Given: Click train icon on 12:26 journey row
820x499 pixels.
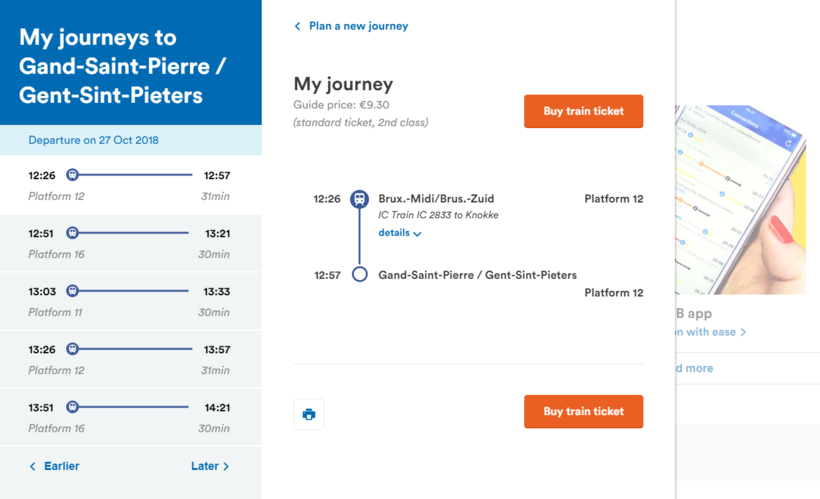Looking at the screenshot, I should (x=72, y=175).
